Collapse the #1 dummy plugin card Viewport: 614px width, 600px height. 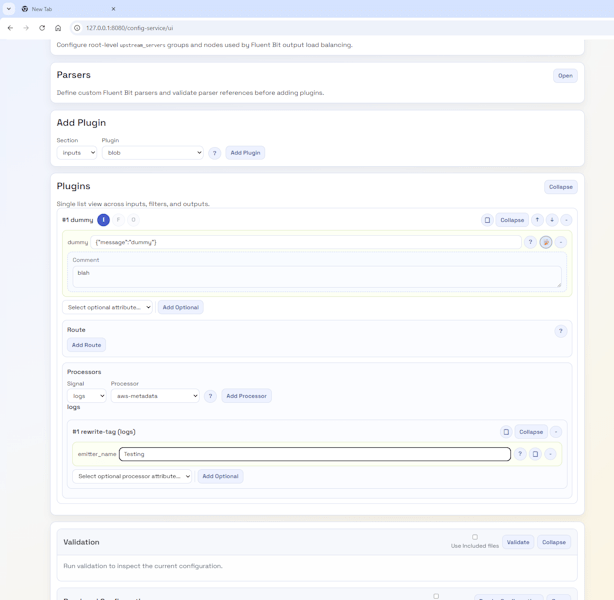pos(512,220)
